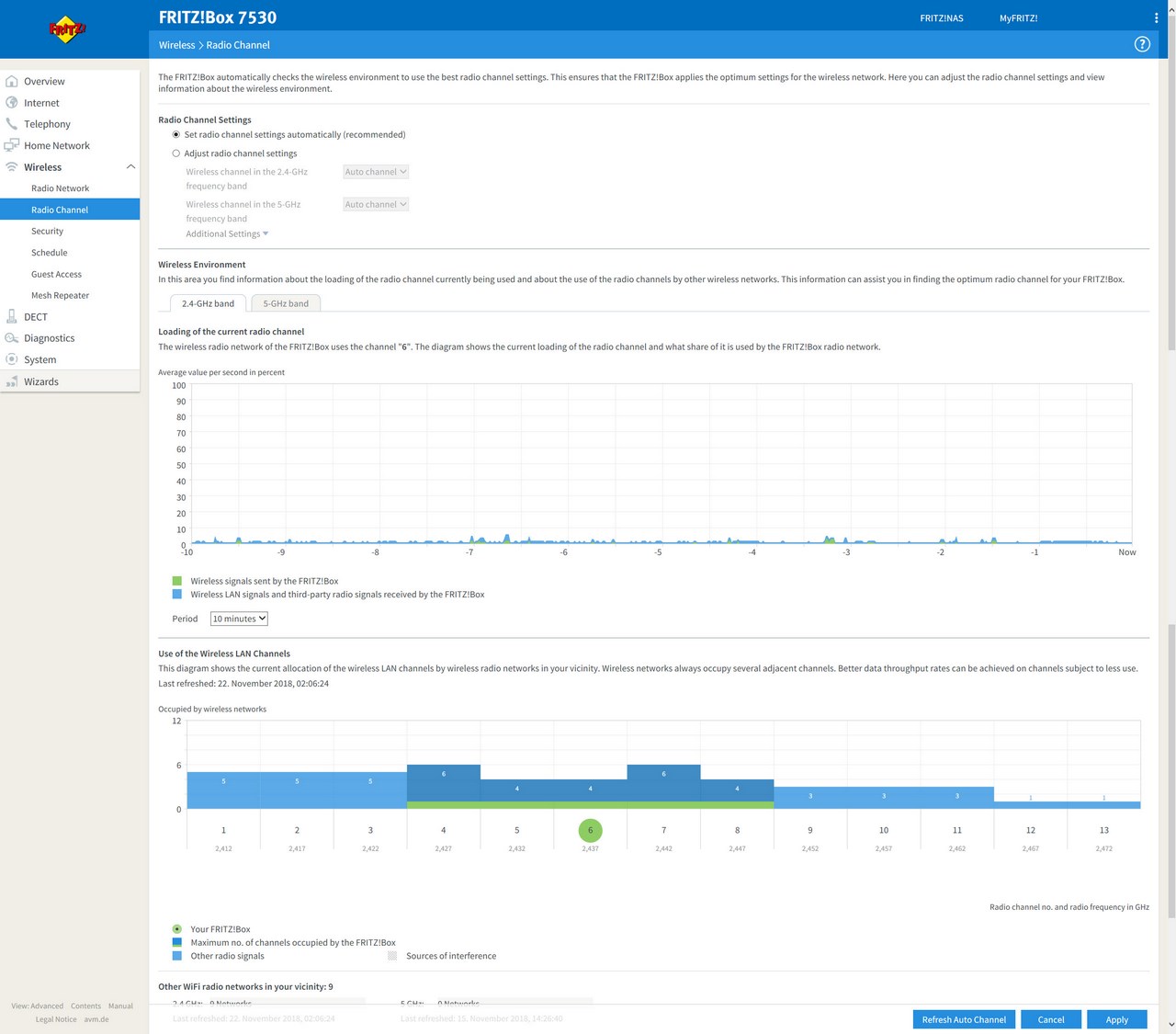Expand Additional Settings
The width and height of the screenshot is (1176, 1034).
(227, 233)
